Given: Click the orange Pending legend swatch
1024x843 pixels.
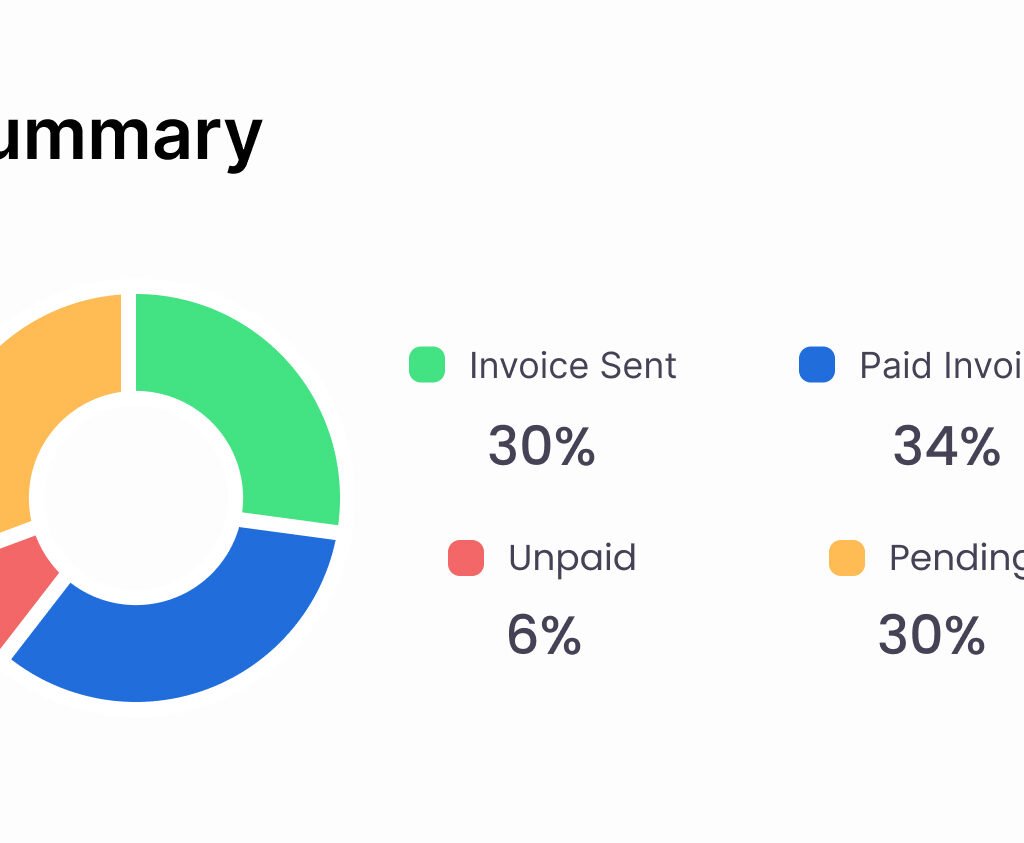Looking at the screenshot, I should [847, 558].
